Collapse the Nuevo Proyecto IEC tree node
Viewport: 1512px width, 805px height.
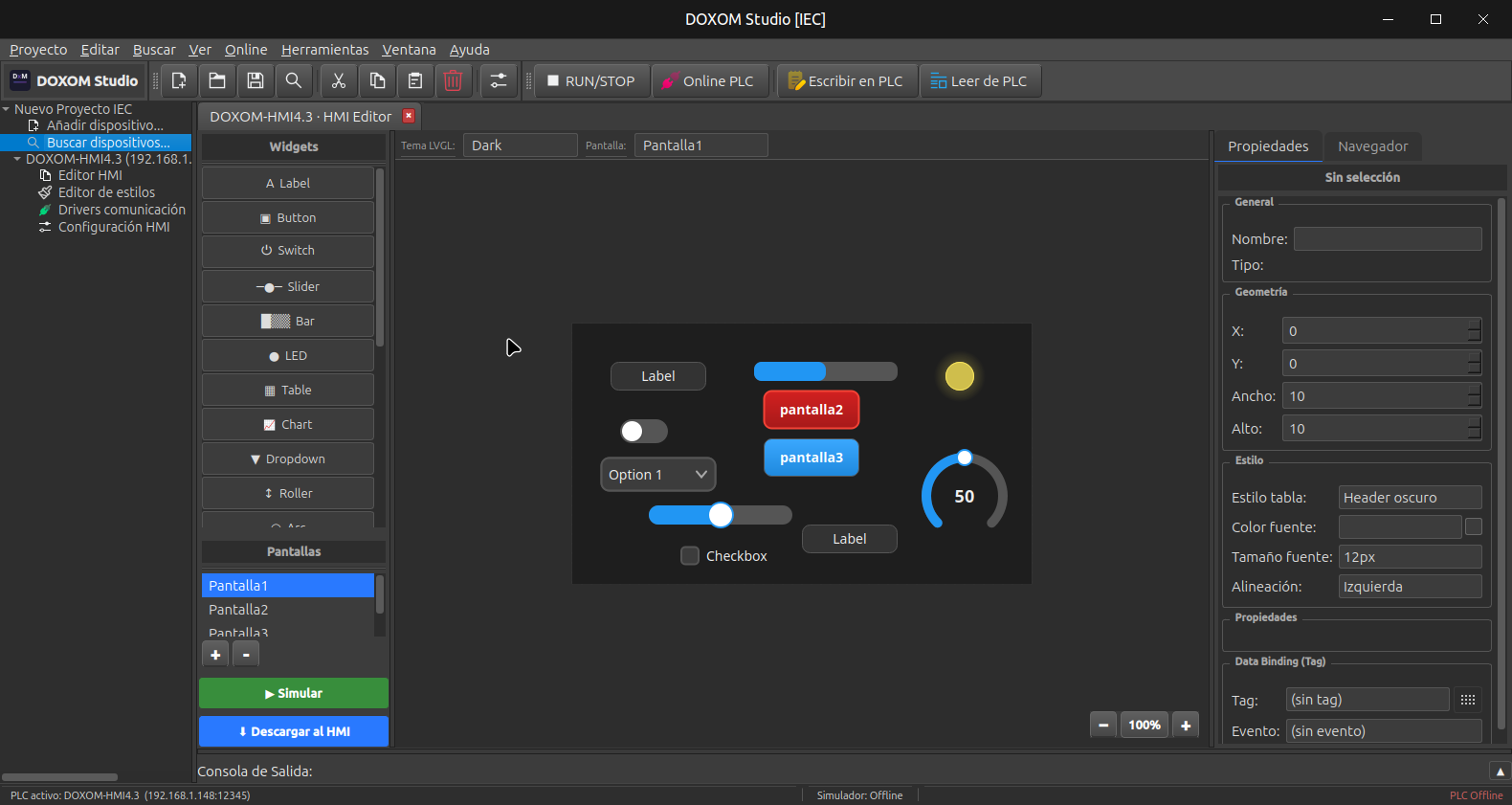pyautogui.click(x=7, y=109)
